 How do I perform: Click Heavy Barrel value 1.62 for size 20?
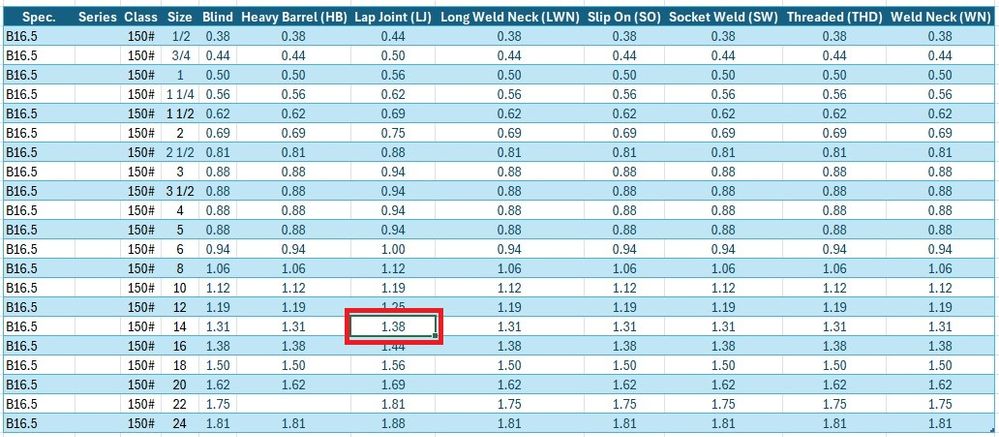294,385
